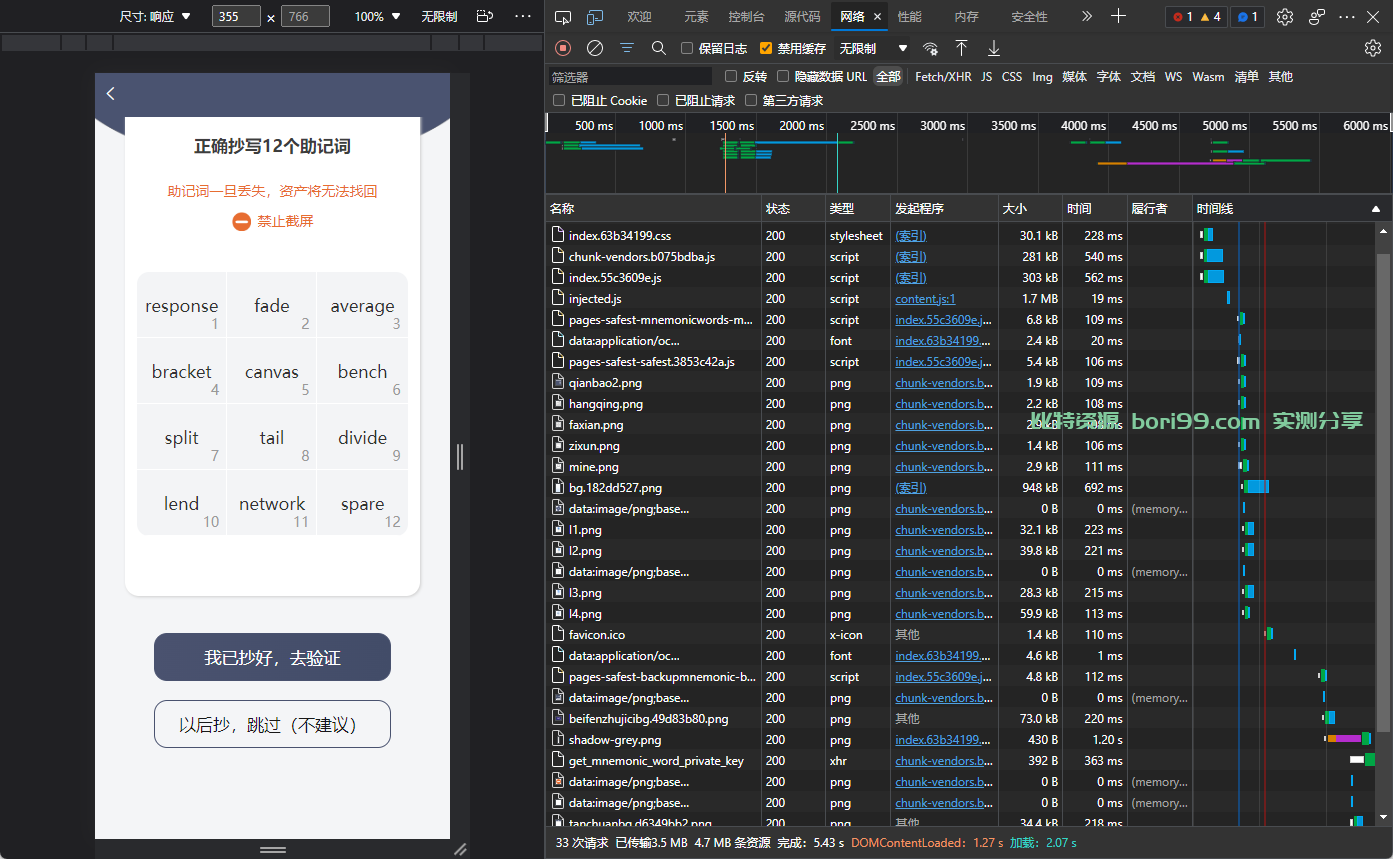Click the network filter input field
The width and height of the screenshot is (1393, 859).
[x=630, y=76]
